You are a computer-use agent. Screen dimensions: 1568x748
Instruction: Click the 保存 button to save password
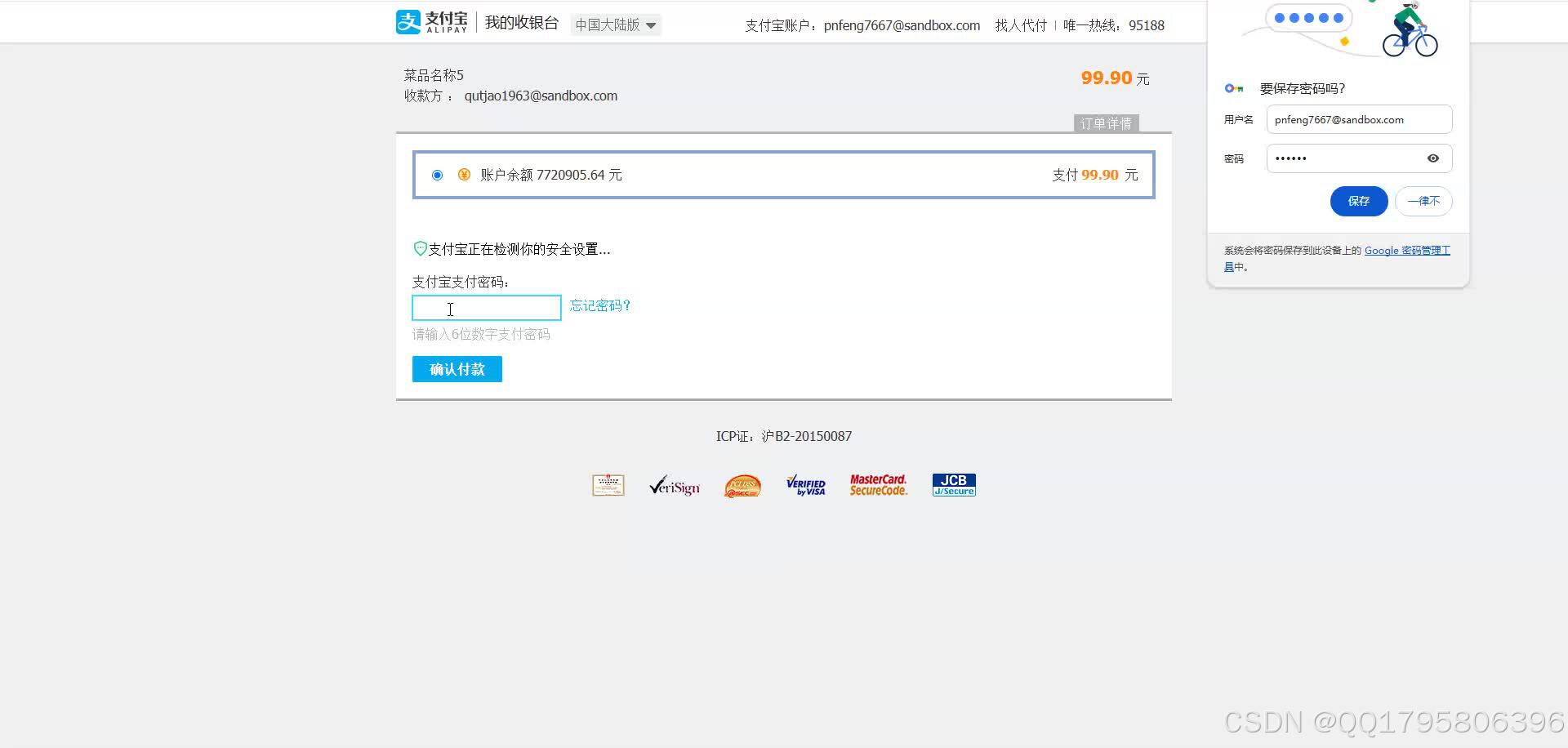1358,201
